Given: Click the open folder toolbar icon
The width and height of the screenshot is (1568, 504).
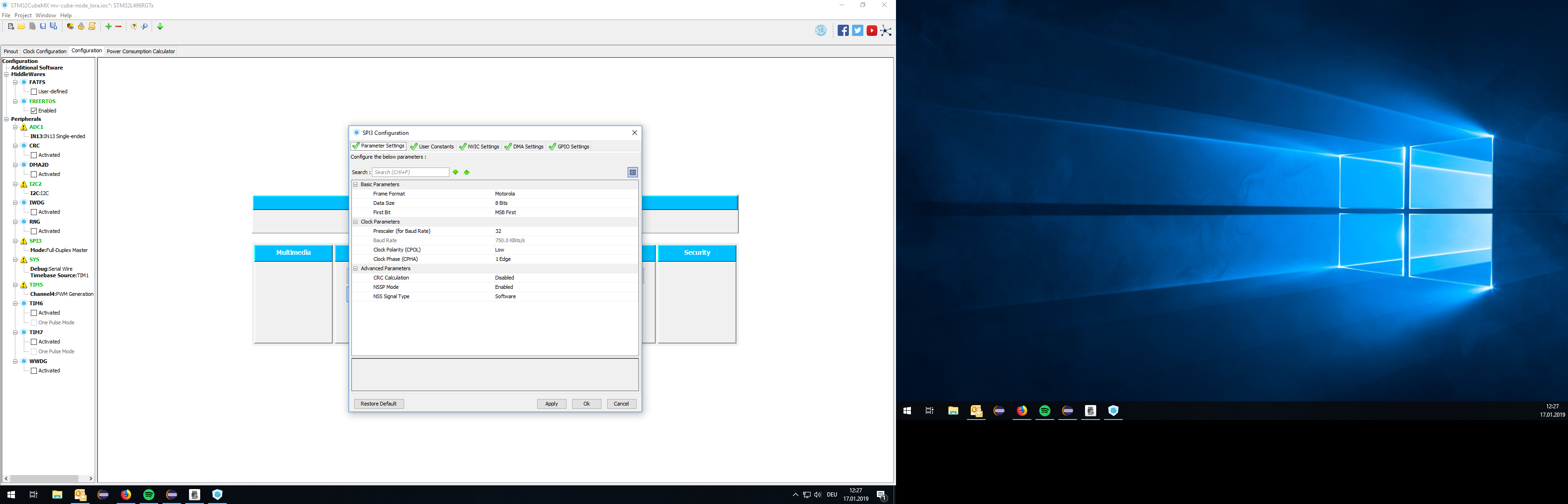Looking at the screenshot, I should tap(21, 27).
